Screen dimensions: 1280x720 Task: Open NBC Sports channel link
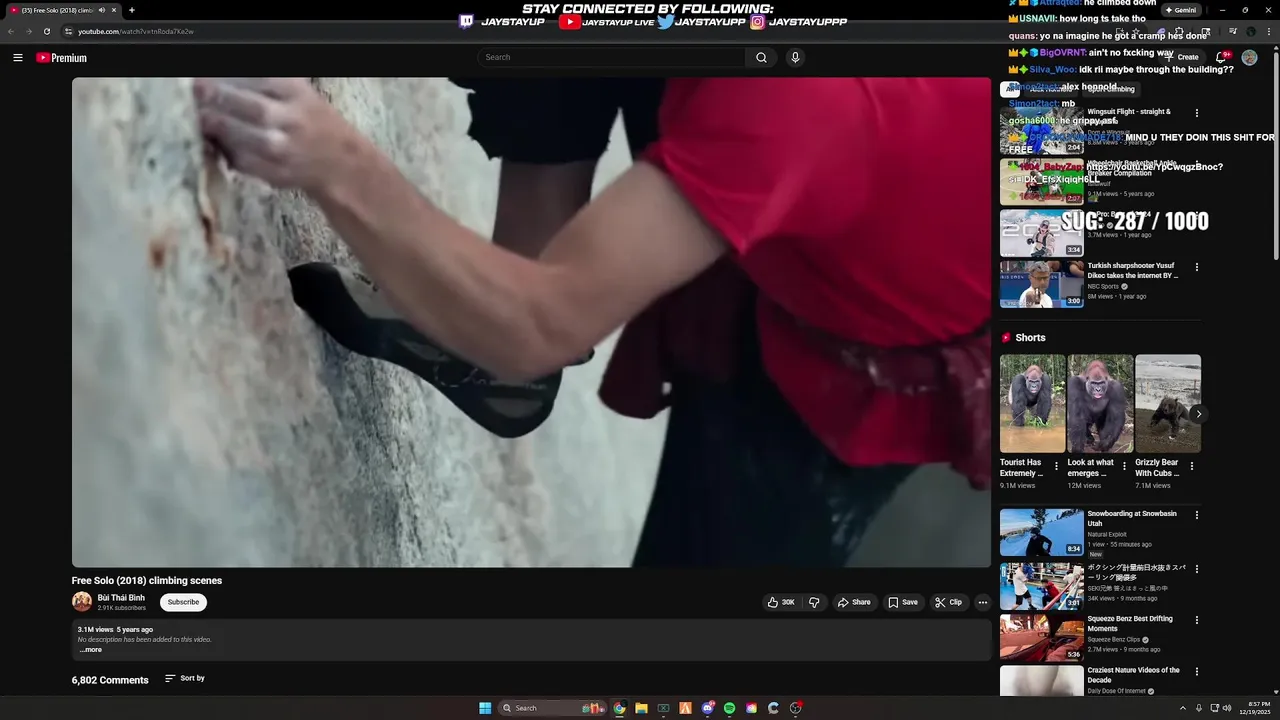(x=1103, y=287)
